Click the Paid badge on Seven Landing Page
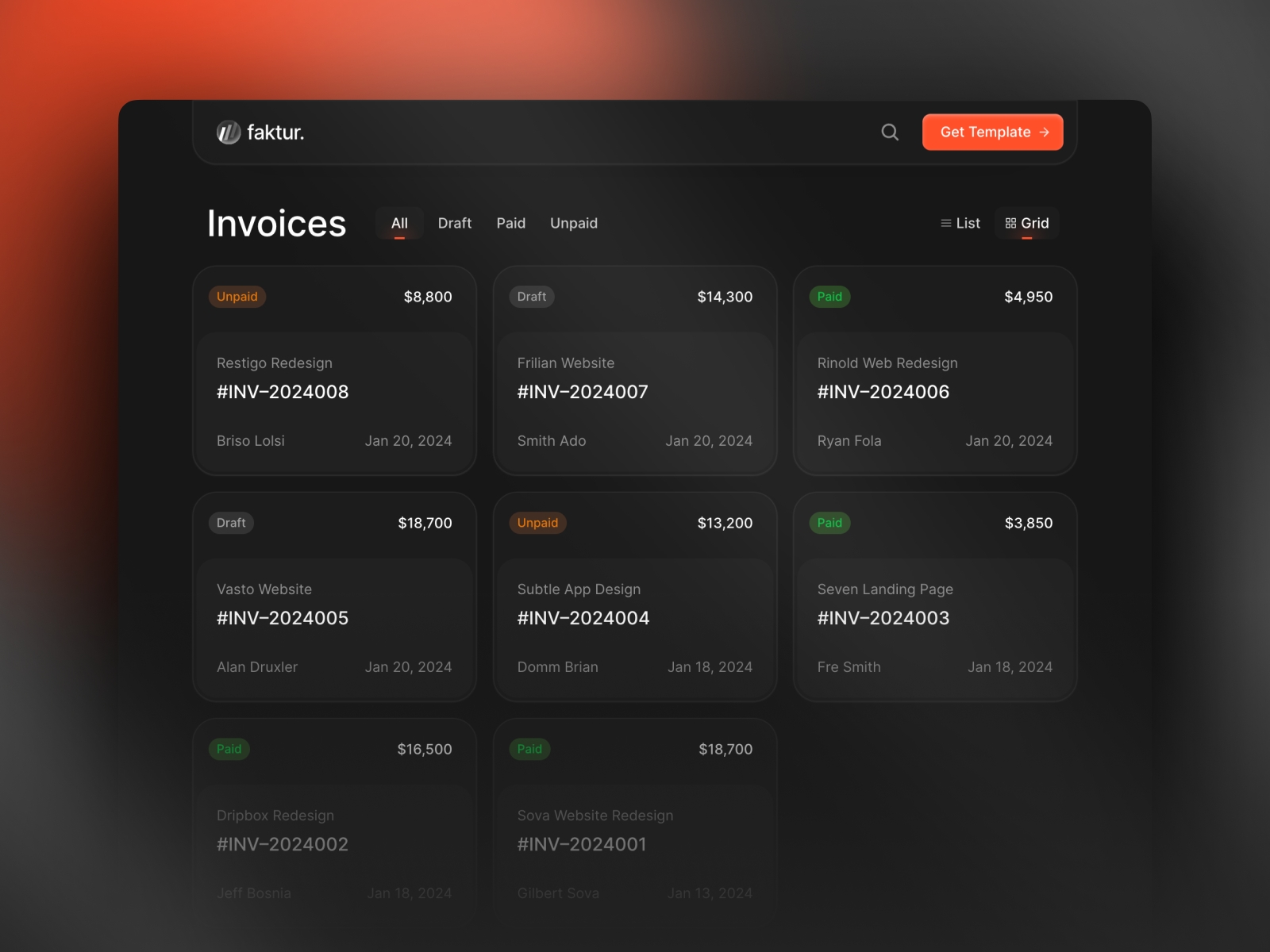 pos(829,523)
